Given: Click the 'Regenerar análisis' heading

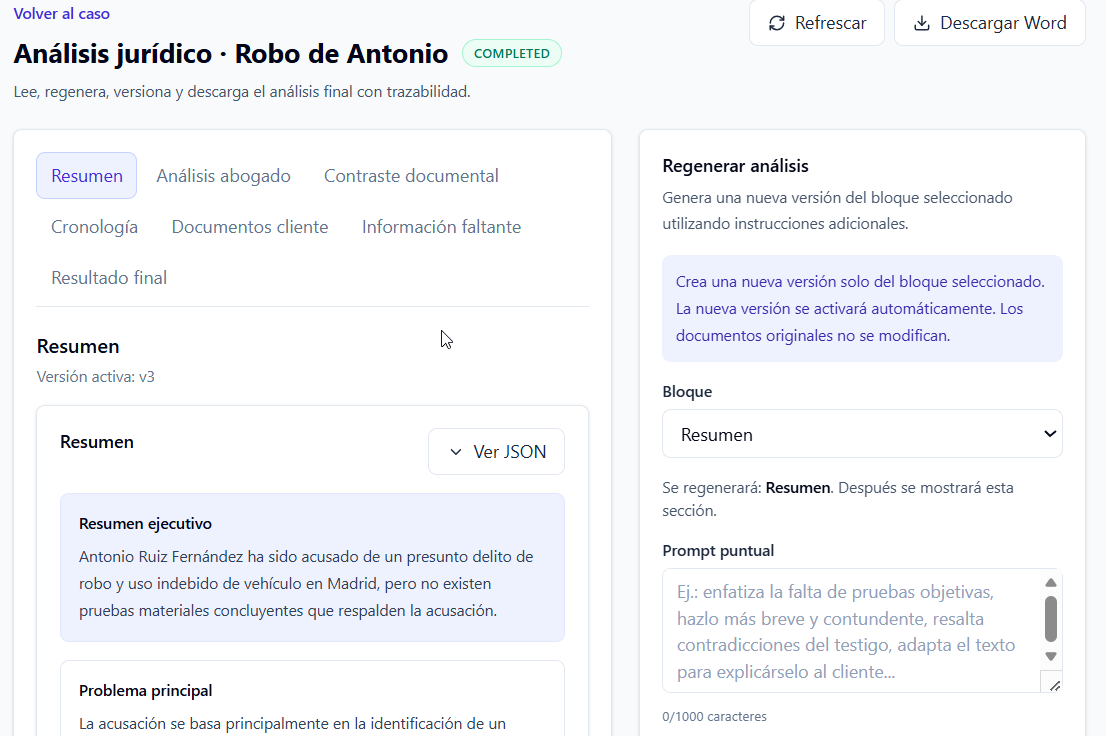Looking at the screenshot, I should point(735,166).
